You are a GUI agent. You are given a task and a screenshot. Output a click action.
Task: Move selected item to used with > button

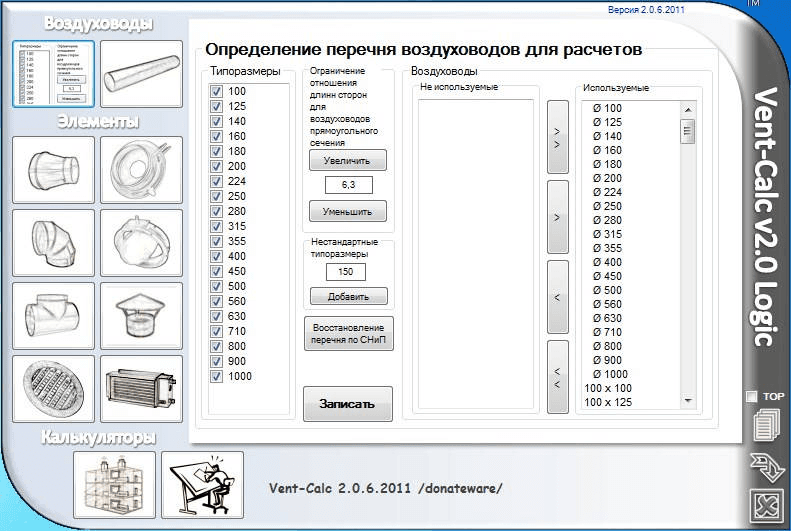pyautogui.click(x=557, y=217)
